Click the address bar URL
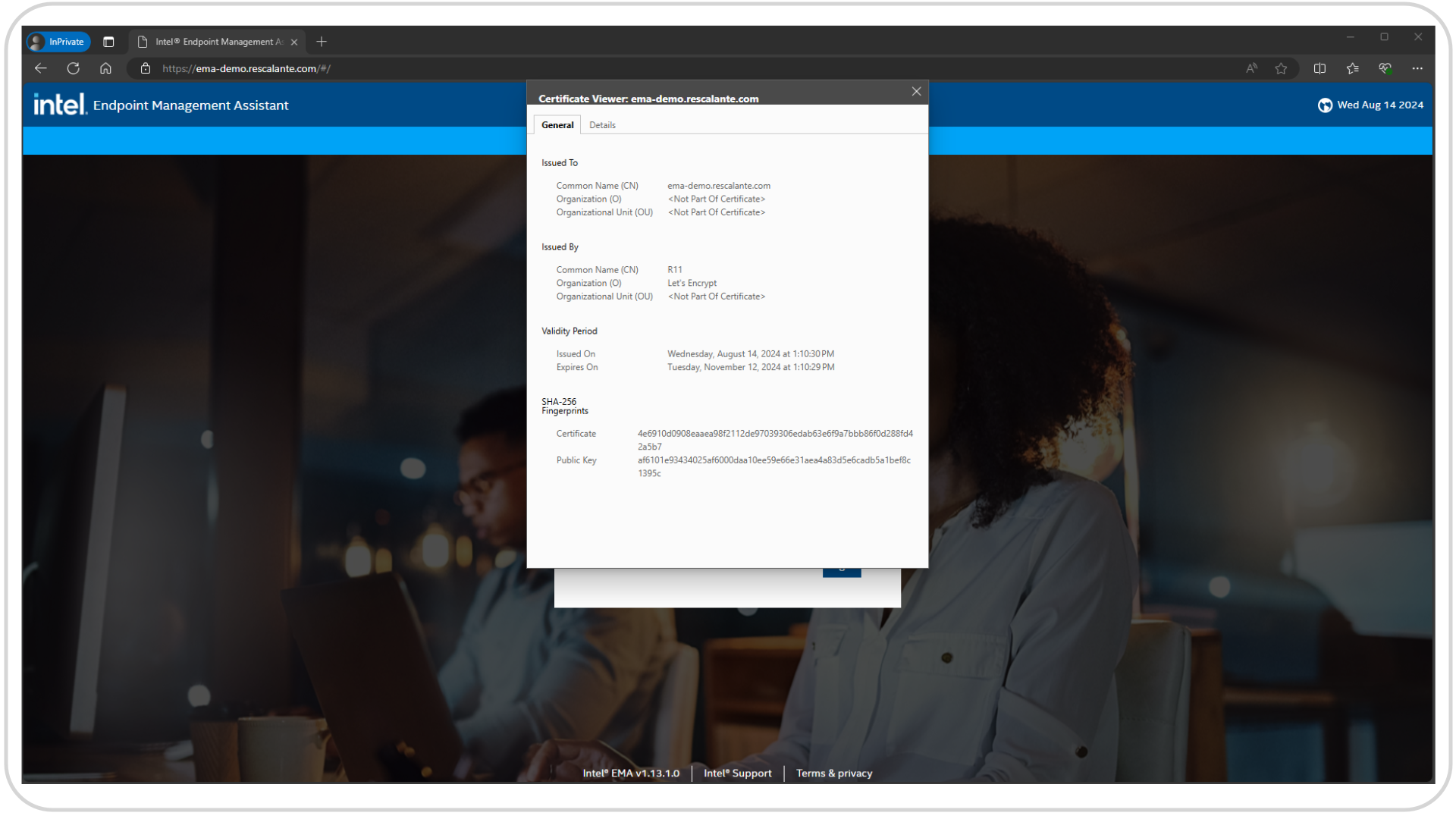1456x819 pixels. click(x=246, y=68)
